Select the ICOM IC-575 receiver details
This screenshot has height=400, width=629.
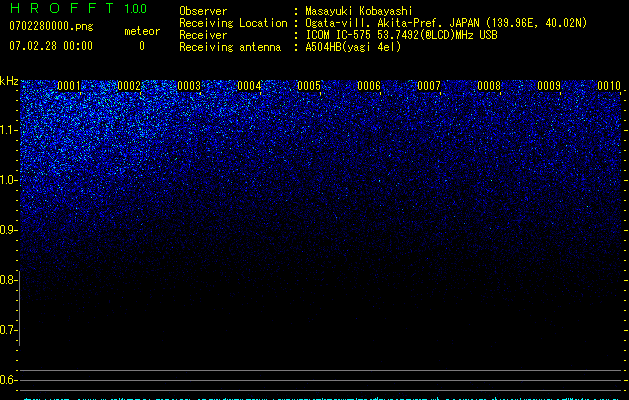pos(401,35)
